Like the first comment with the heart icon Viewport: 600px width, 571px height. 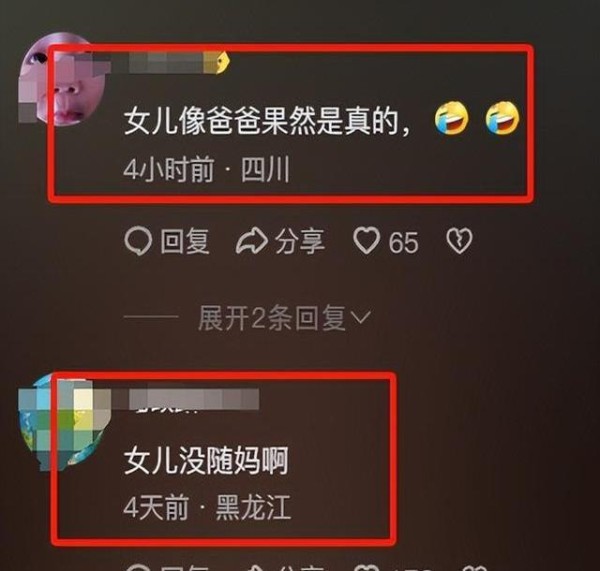(x=366, y=241)
